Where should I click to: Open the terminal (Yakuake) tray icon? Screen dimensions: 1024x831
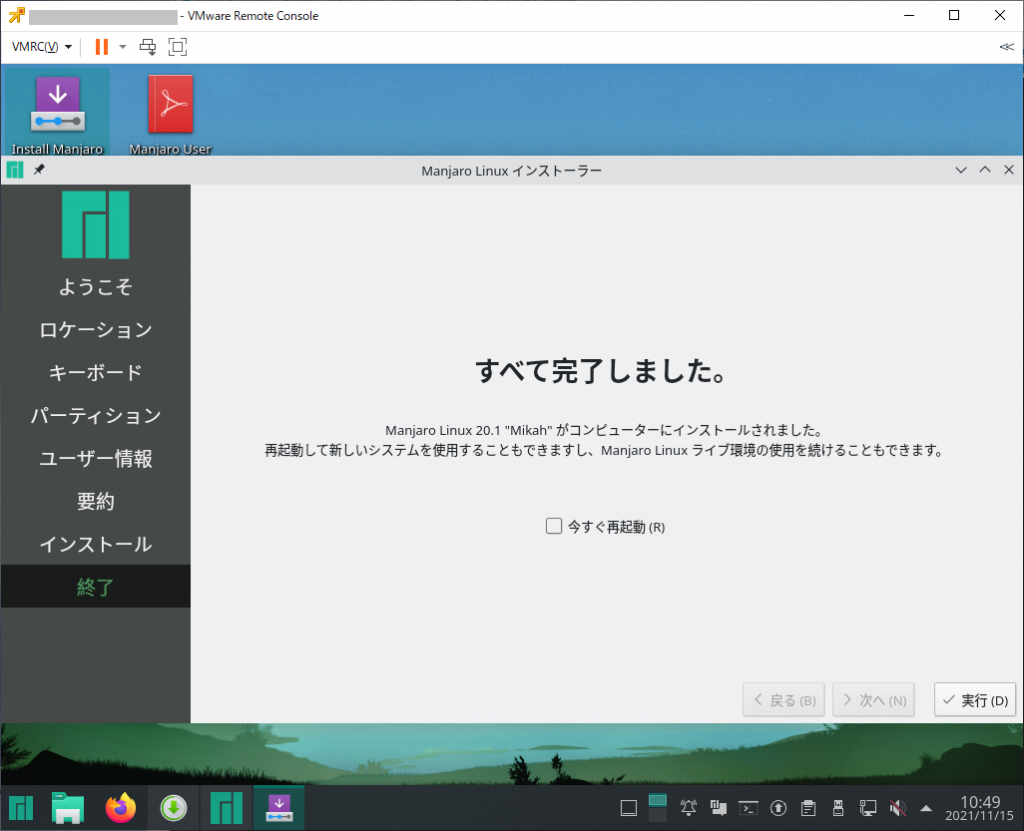click(x=748, y=809)
